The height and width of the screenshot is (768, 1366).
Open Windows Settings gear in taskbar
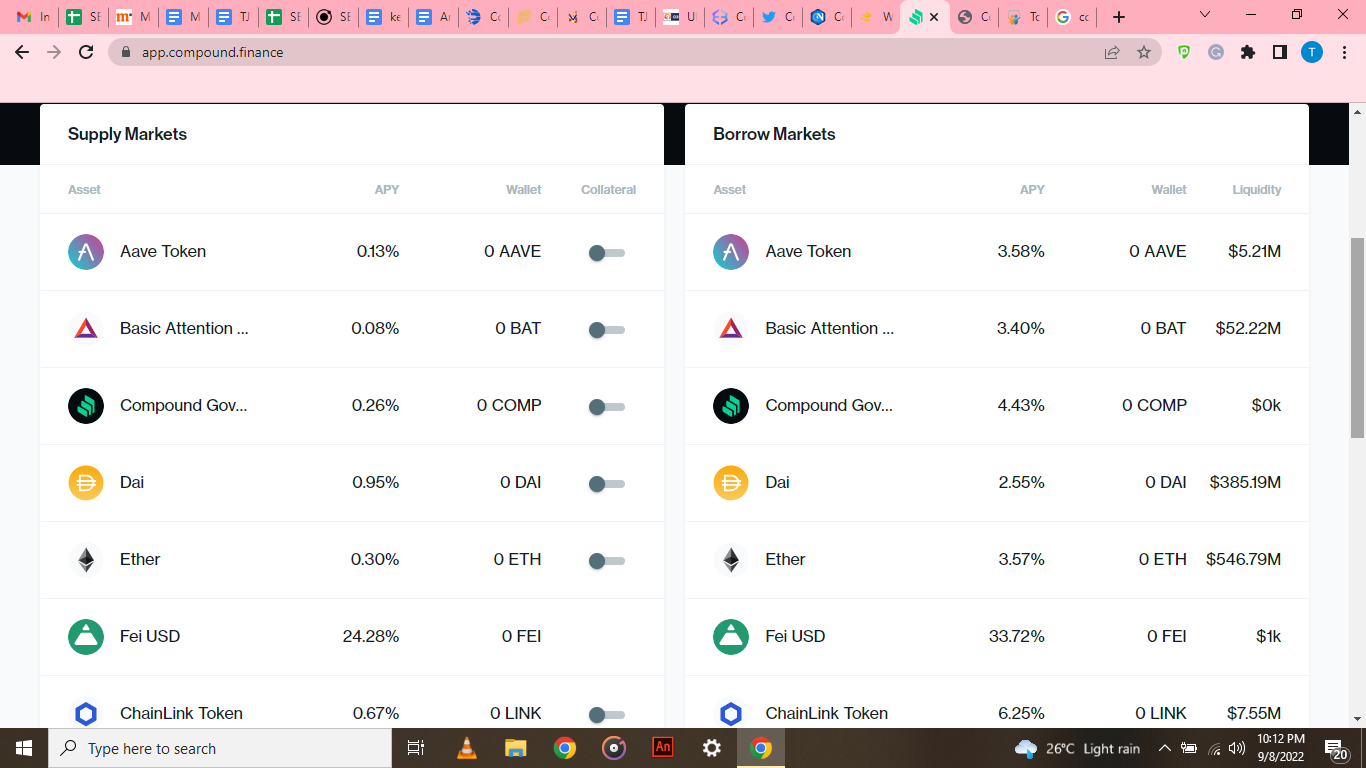[712, 748]
